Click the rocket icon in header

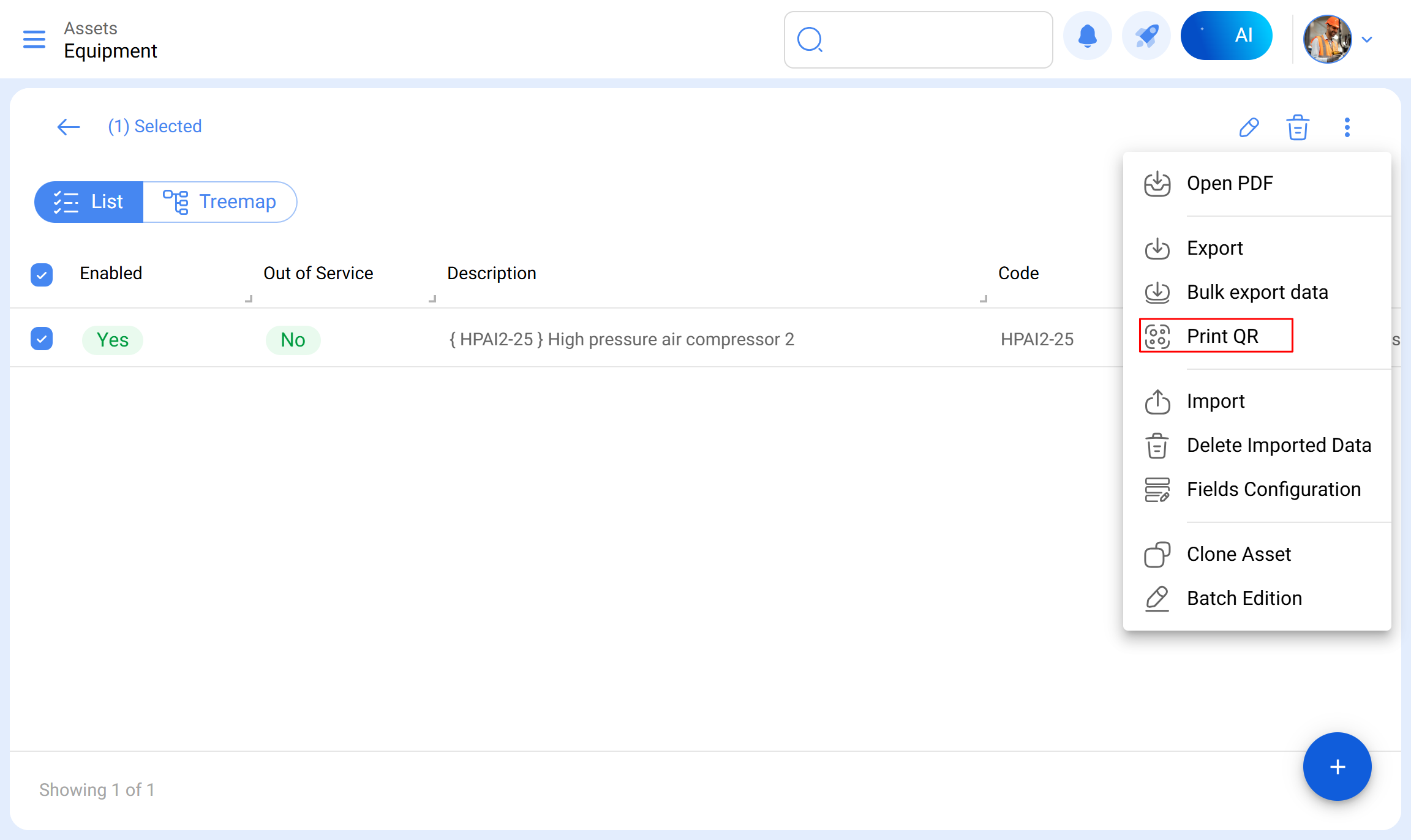coord(1146,37)
